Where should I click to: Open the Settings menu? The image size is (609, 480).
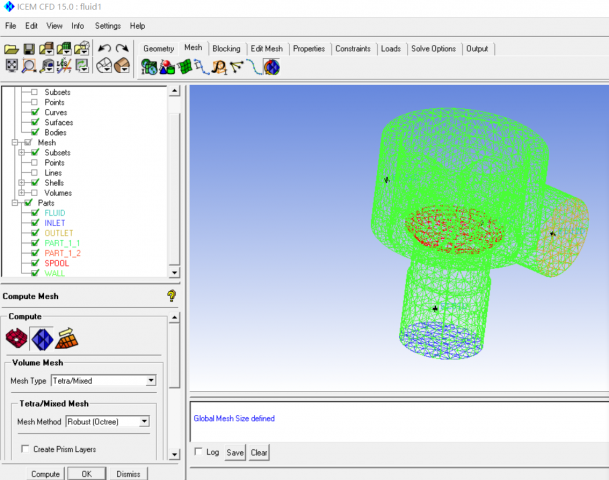[107, 25]
